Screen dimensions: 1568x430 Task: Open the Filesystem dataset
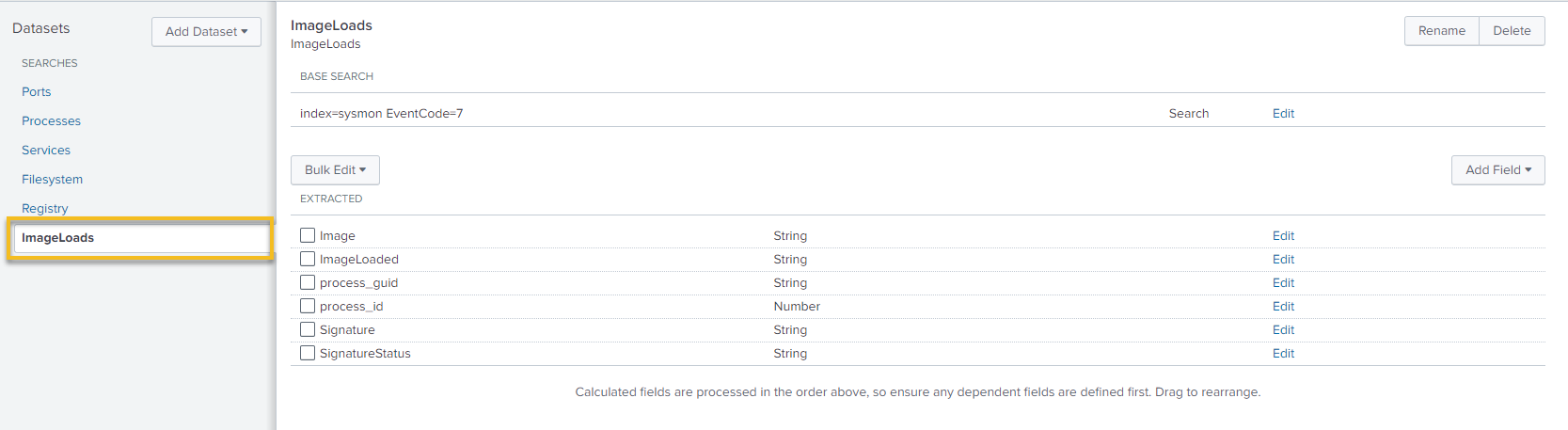53,180
